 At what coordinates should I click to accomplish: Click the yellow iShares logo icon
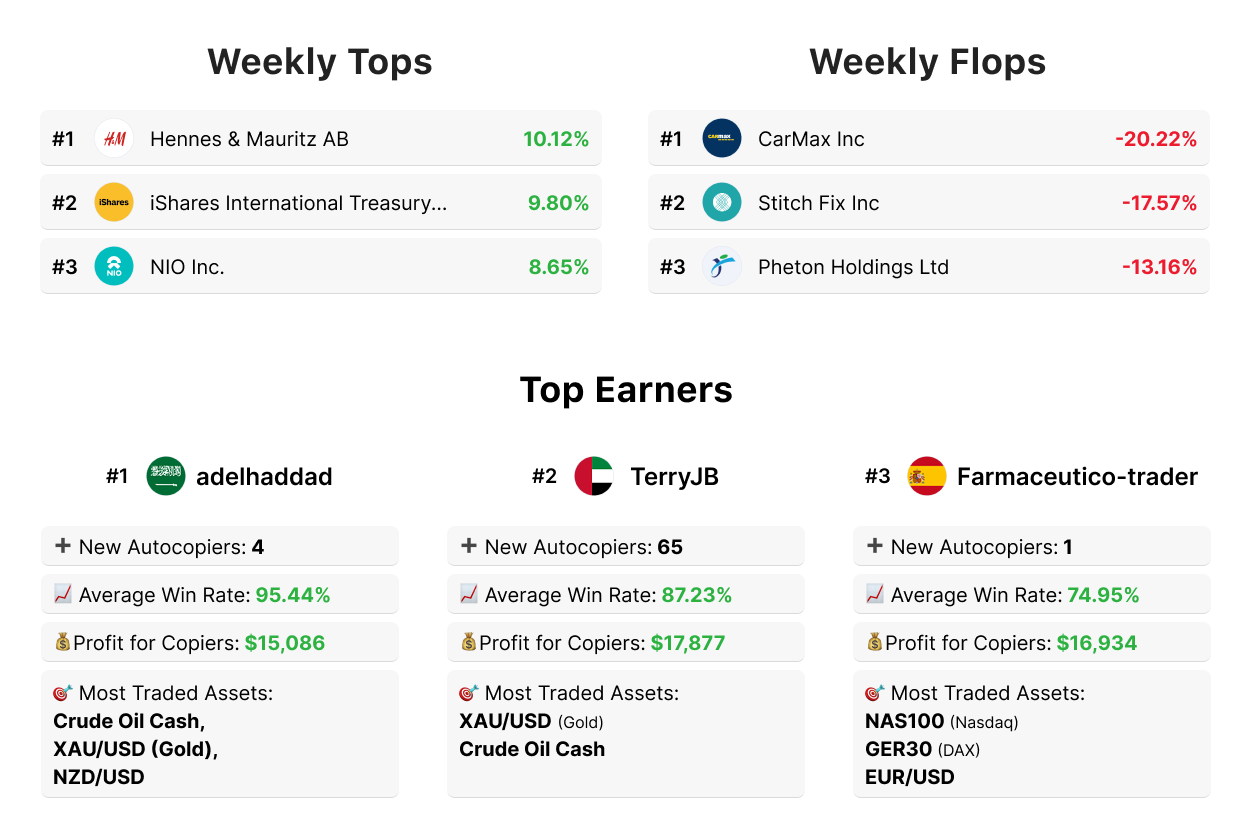(114, 203)
